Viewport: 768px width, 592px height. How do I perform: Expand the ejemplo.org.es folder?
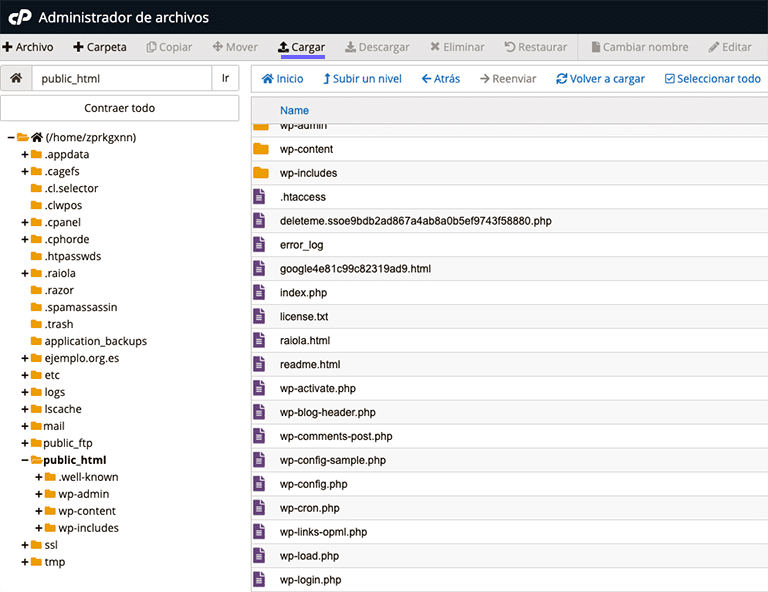point(24,358)
